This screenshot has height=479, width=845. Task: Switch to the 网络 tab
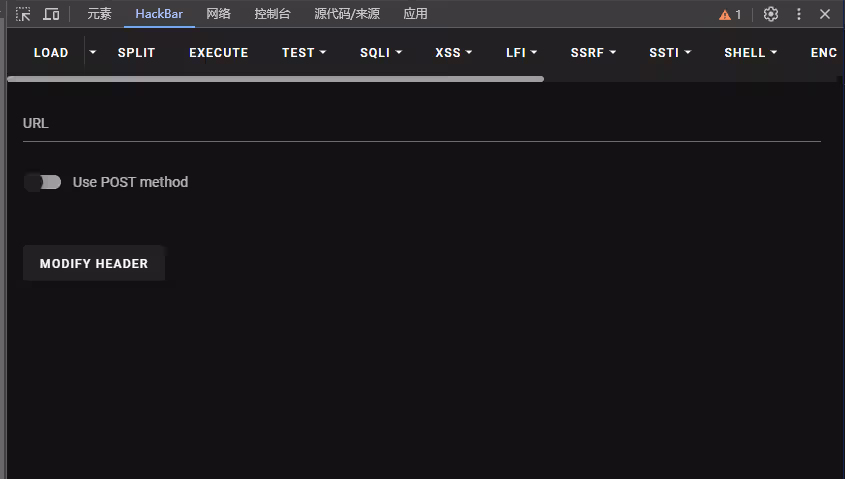[x=219, y=14]
